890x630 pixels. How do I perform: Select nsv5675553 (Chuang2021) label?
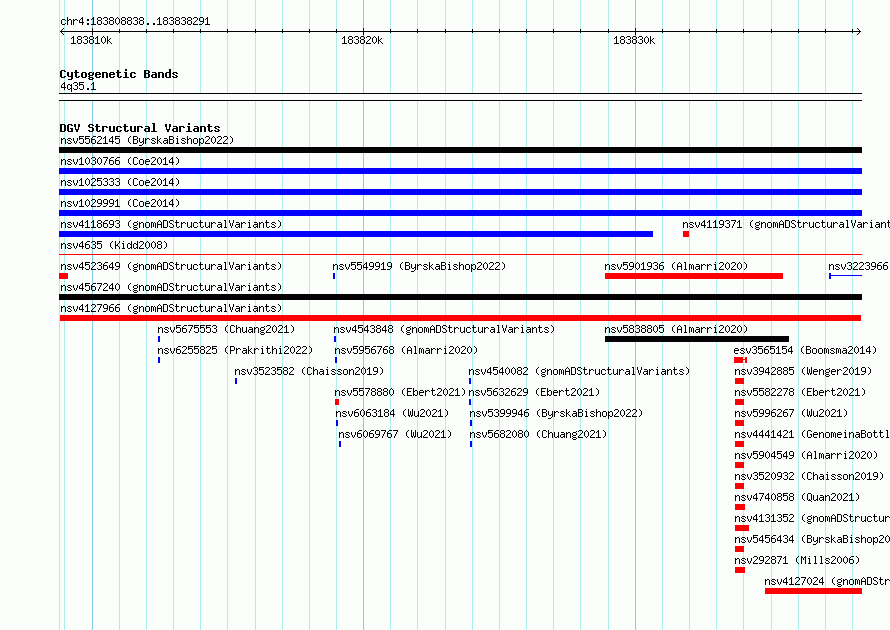point(226,329)
